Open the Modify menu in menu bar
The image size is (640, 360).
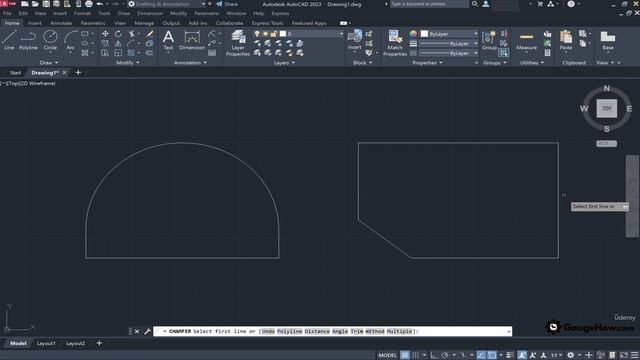178,13
